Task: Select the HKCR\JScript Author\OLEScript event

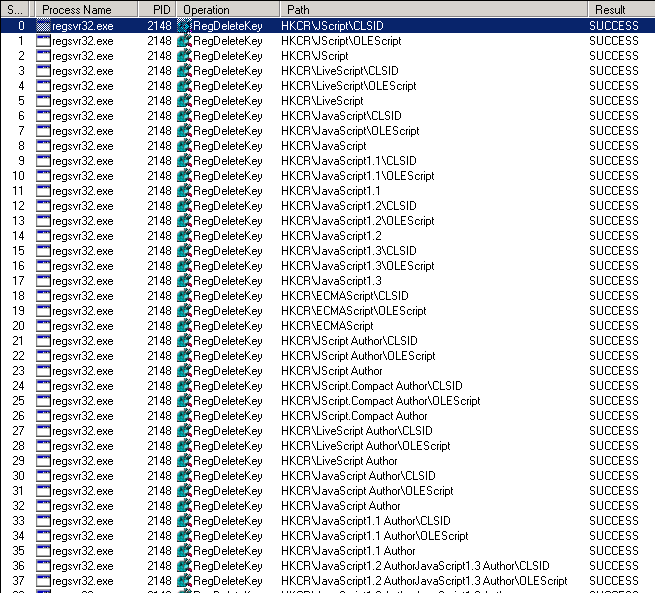Action: tap(358, 356)
